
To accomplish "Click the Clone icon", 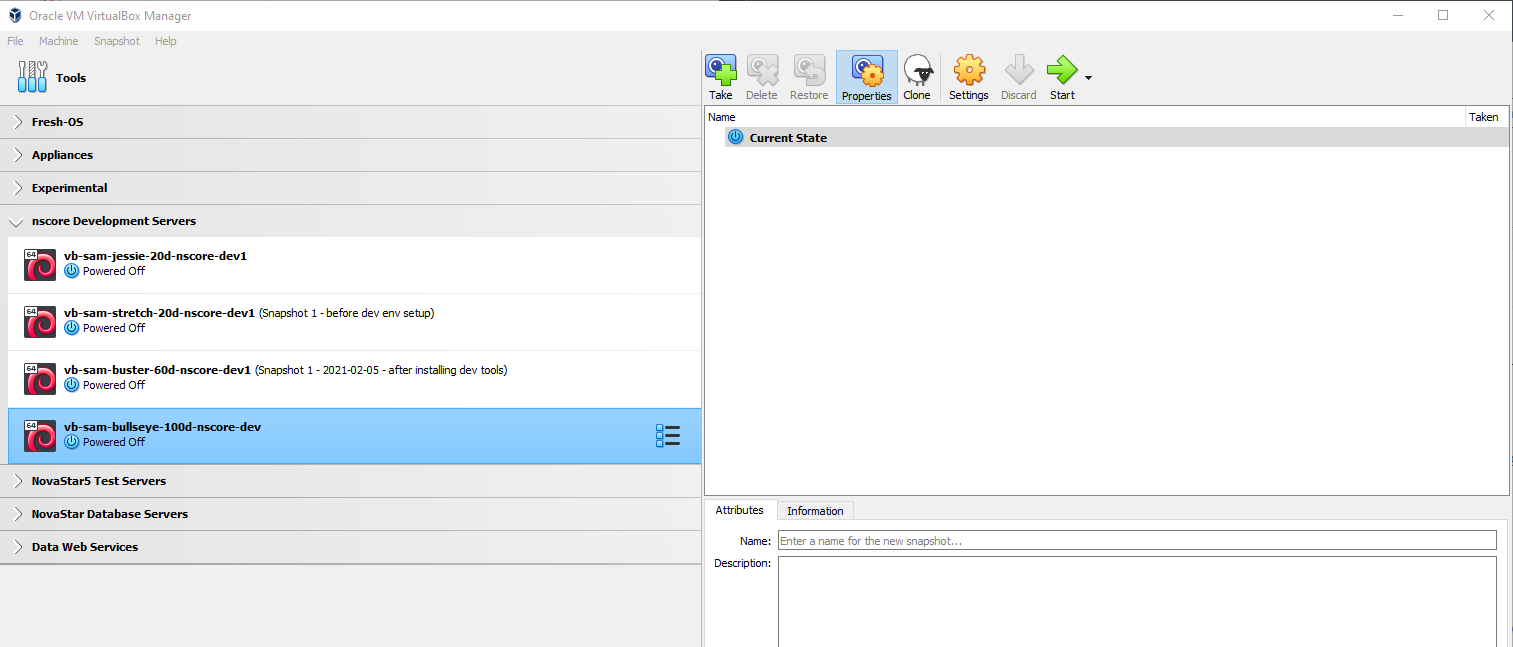I will [x=917, y=76].
